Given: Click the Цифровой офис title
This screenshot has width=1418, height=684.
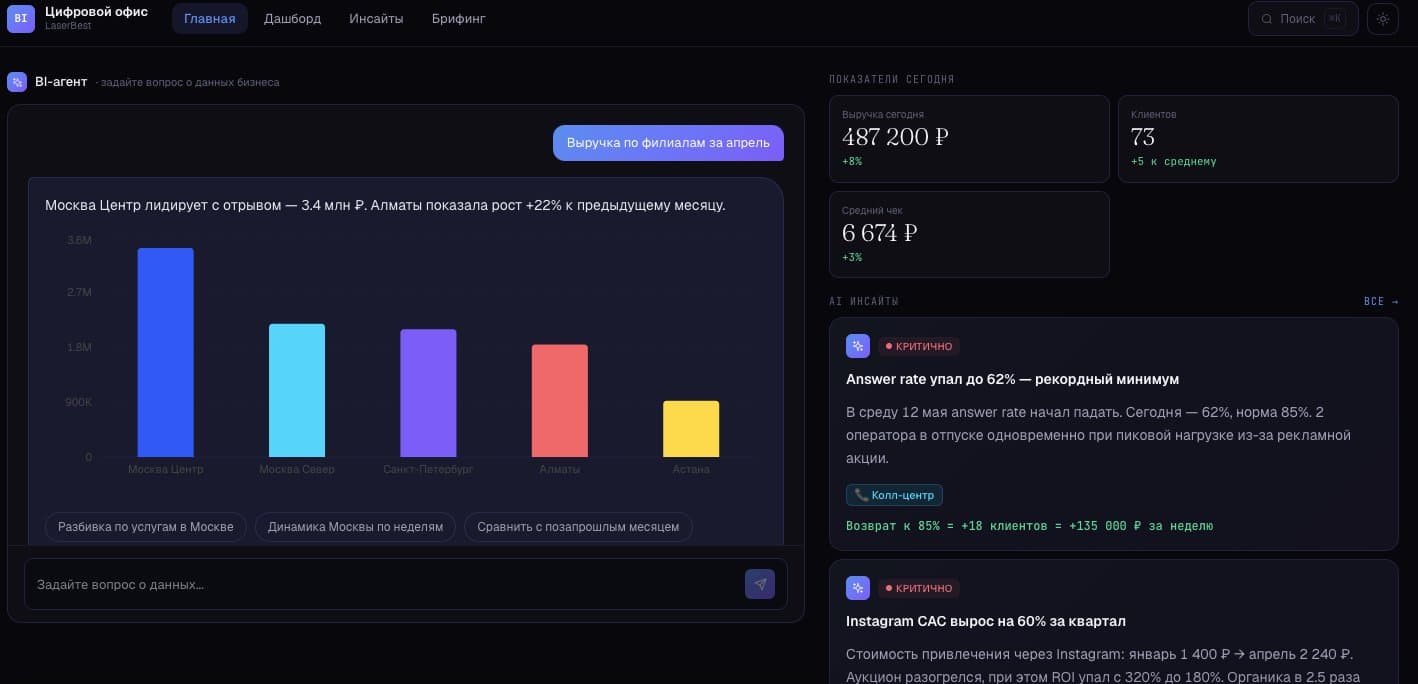Looking at the screenshot, I should (x=96, y=11).
